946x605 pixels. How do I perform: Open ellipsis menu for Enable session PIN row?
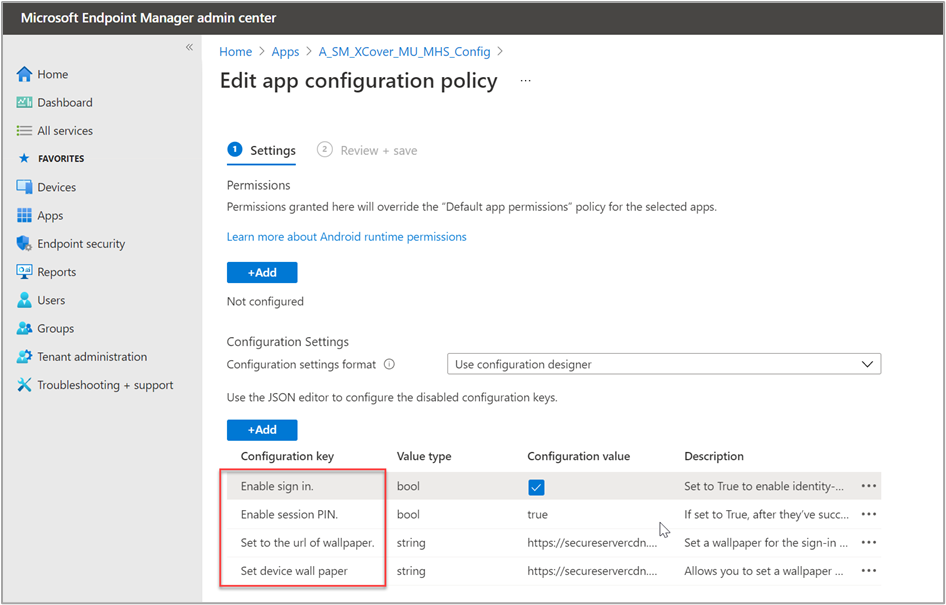868,514
